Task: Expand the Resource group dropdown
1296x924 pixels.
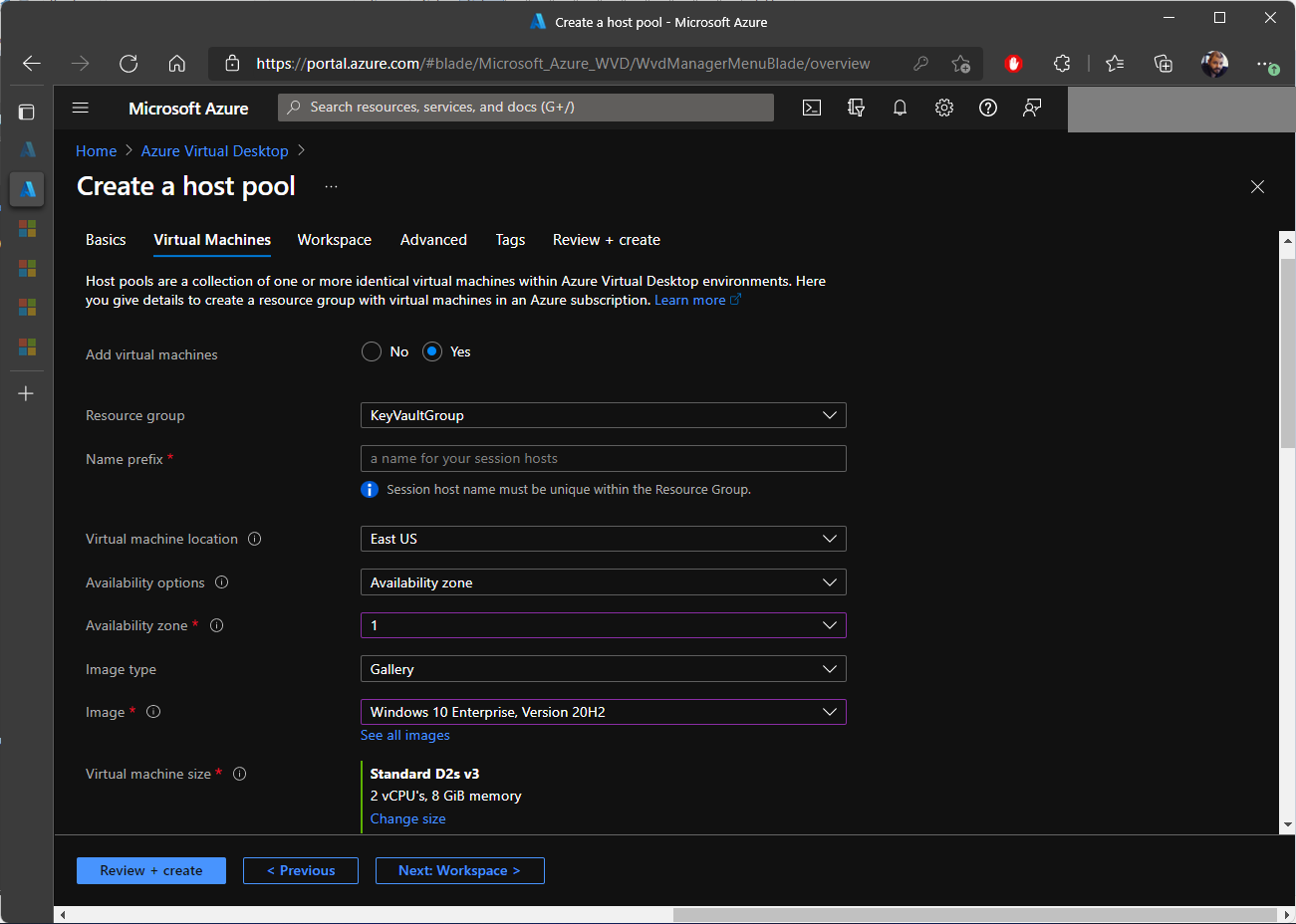Action: tap(603, 415)
